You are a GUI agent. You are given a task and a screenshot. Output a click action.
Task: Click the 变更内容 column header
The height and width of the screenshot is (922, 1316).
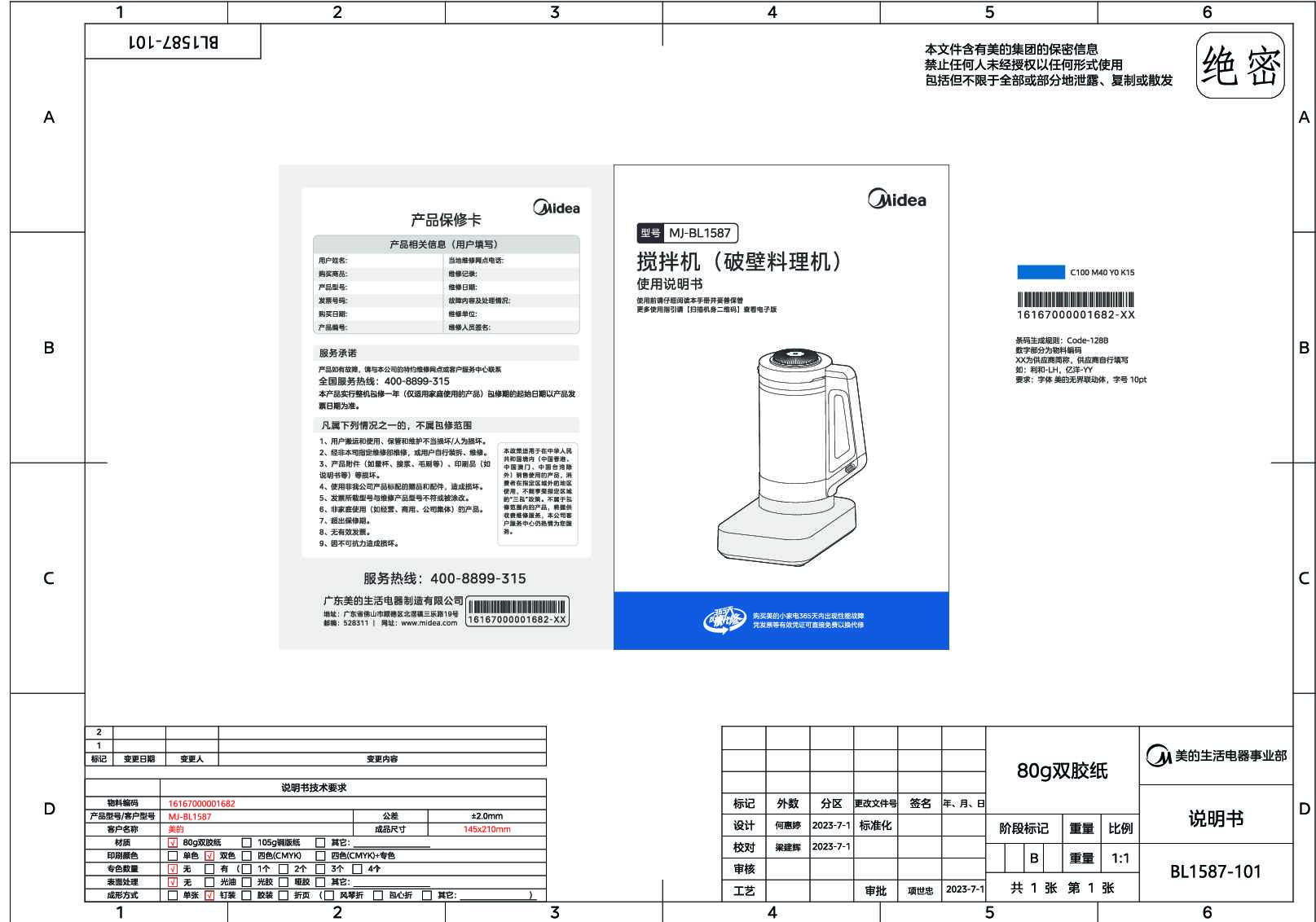[382, 759]
